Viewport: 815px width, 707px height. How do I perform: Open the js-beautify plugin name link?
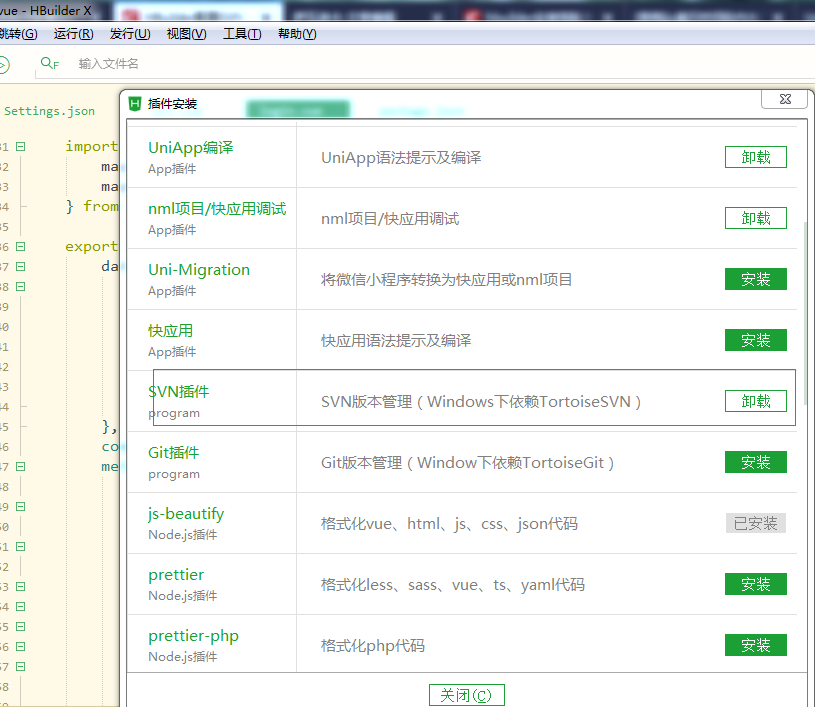tap(186, 514)
